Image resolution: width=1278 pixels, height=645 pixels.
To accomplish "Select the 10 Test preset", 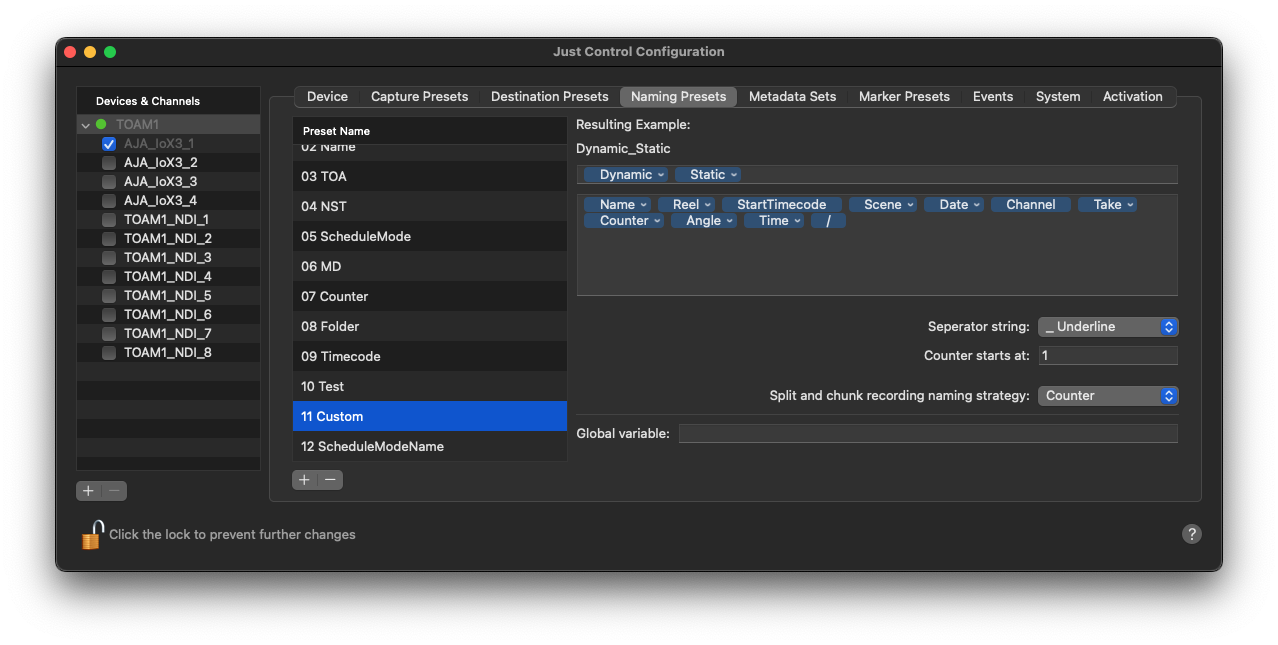I will tap(430, 386).
